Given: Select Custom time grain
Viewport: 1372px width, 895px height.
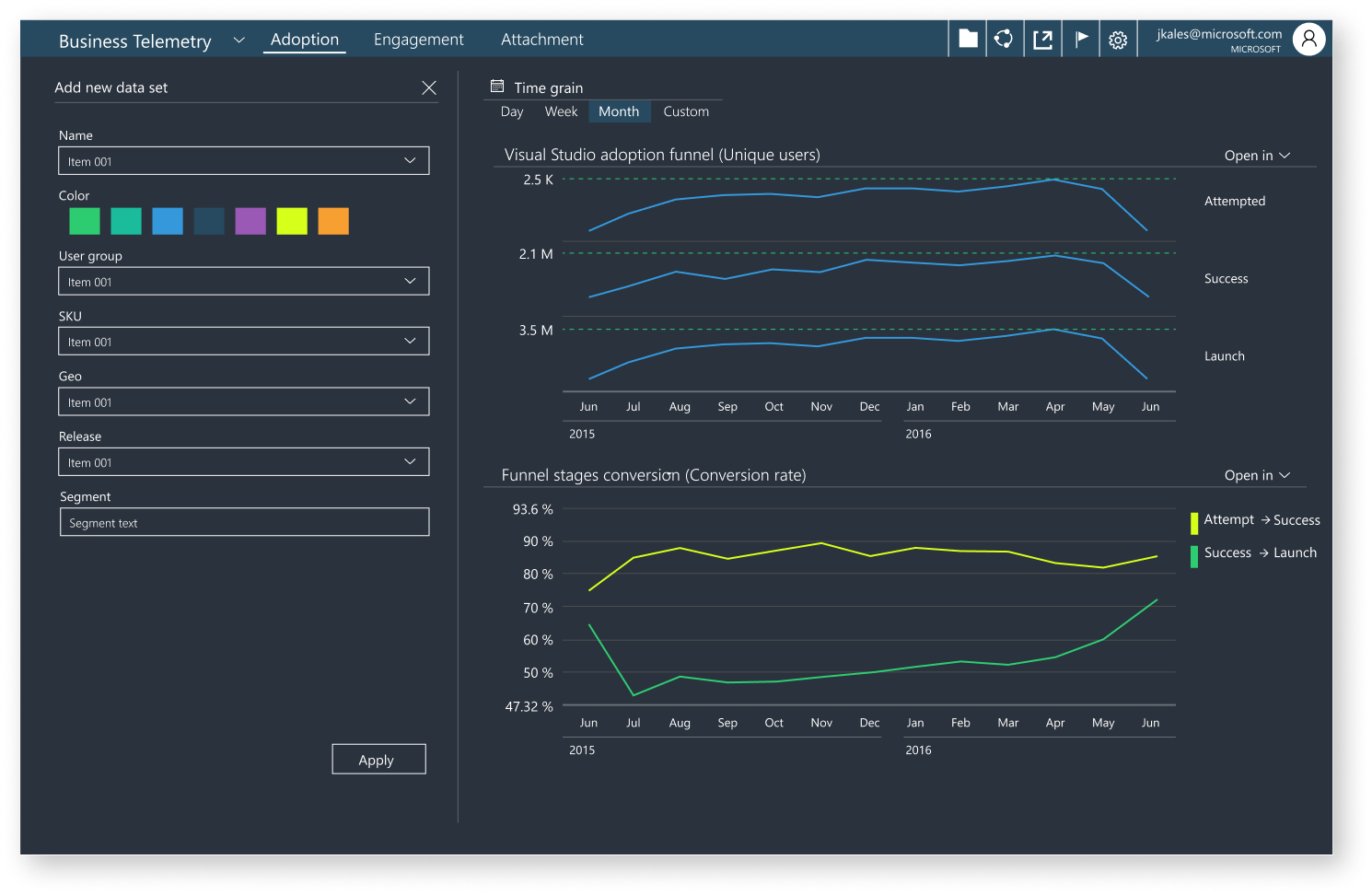Looking at the screenshot, I should 686,111.
